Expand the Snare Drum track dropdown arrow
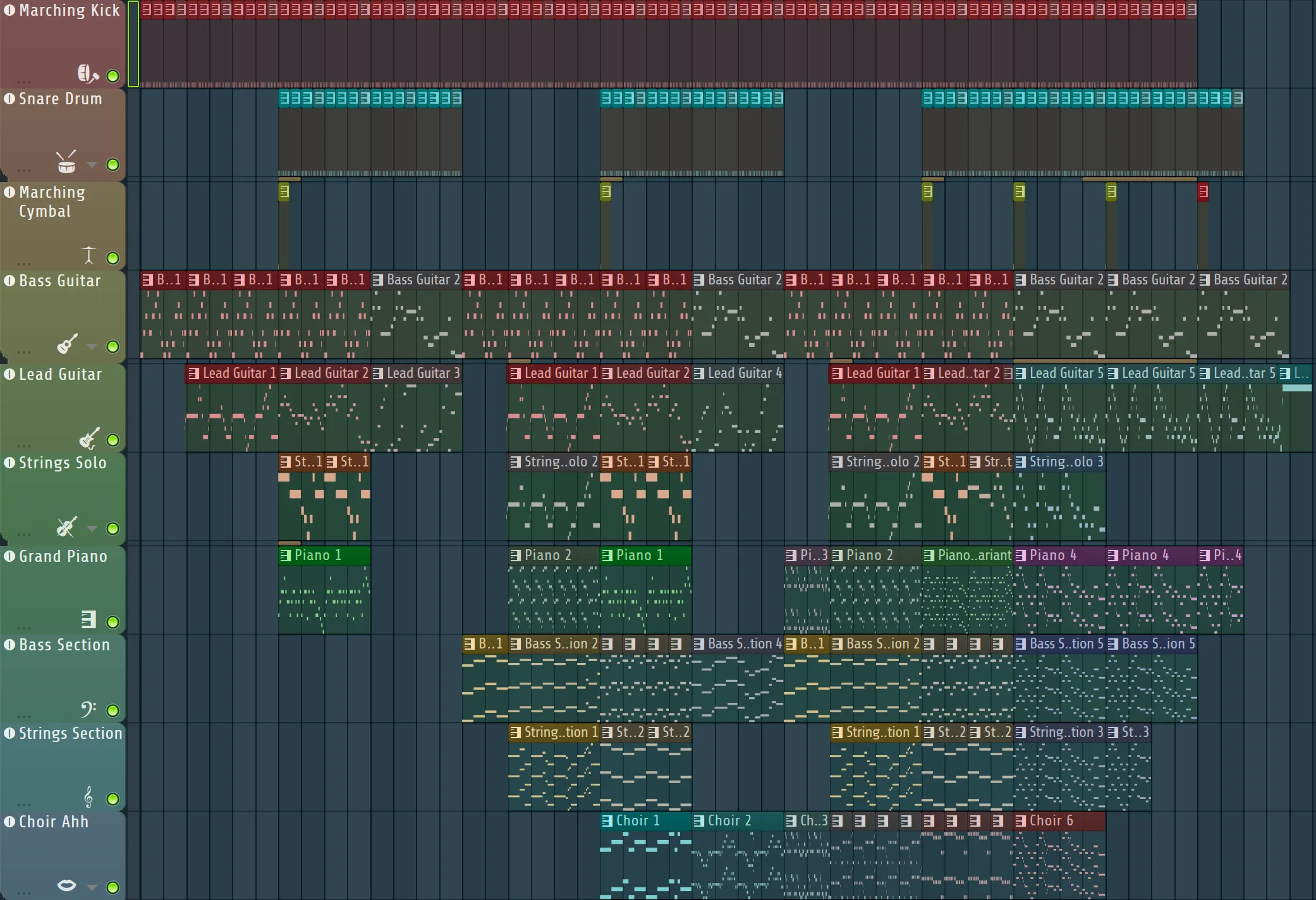Screen dimensions: 1316x900 coord(92,165)
